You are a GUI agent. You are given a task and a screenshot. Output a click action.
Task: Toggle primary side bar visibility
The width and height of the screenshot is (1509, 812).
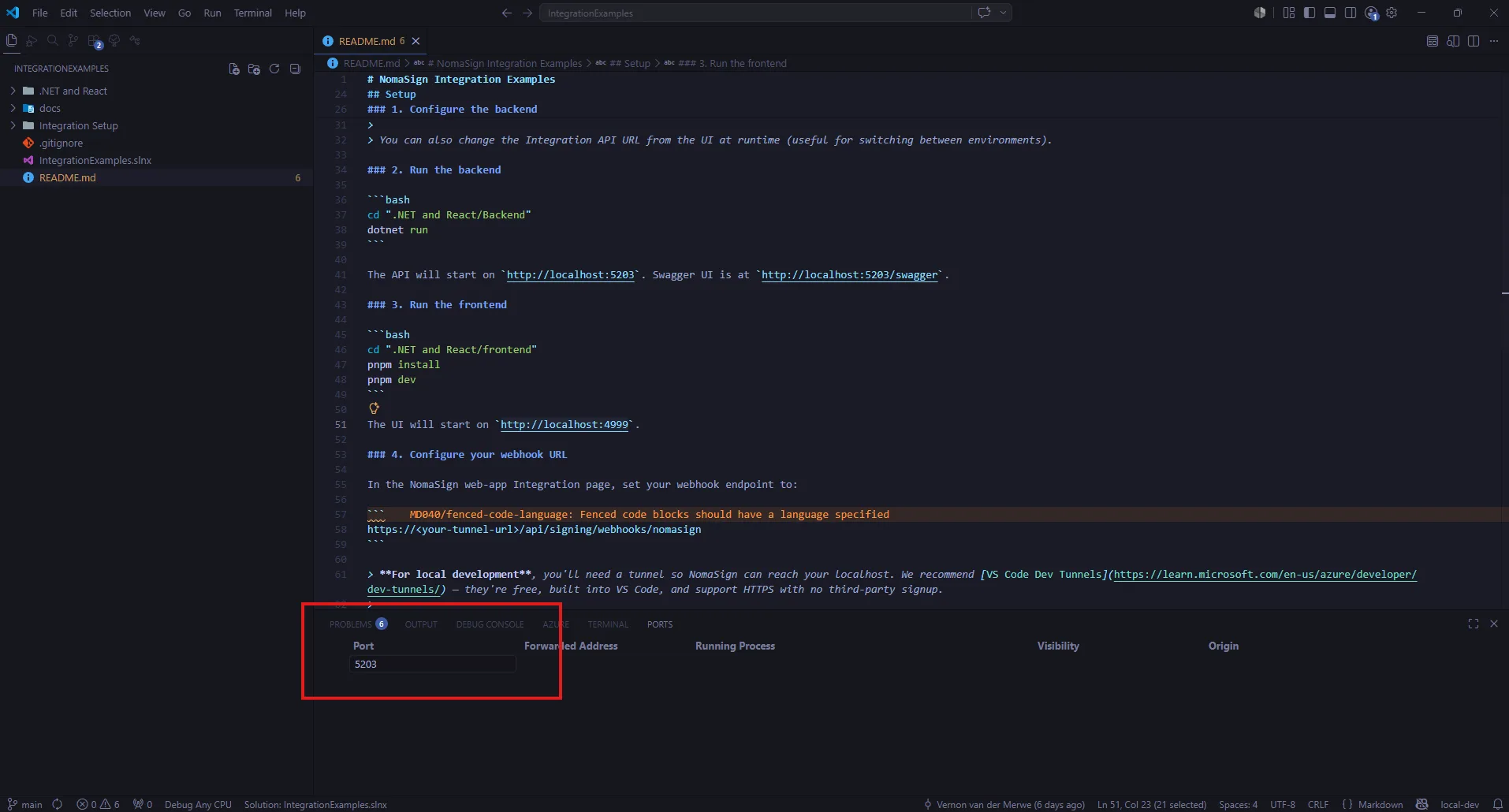1310,13
